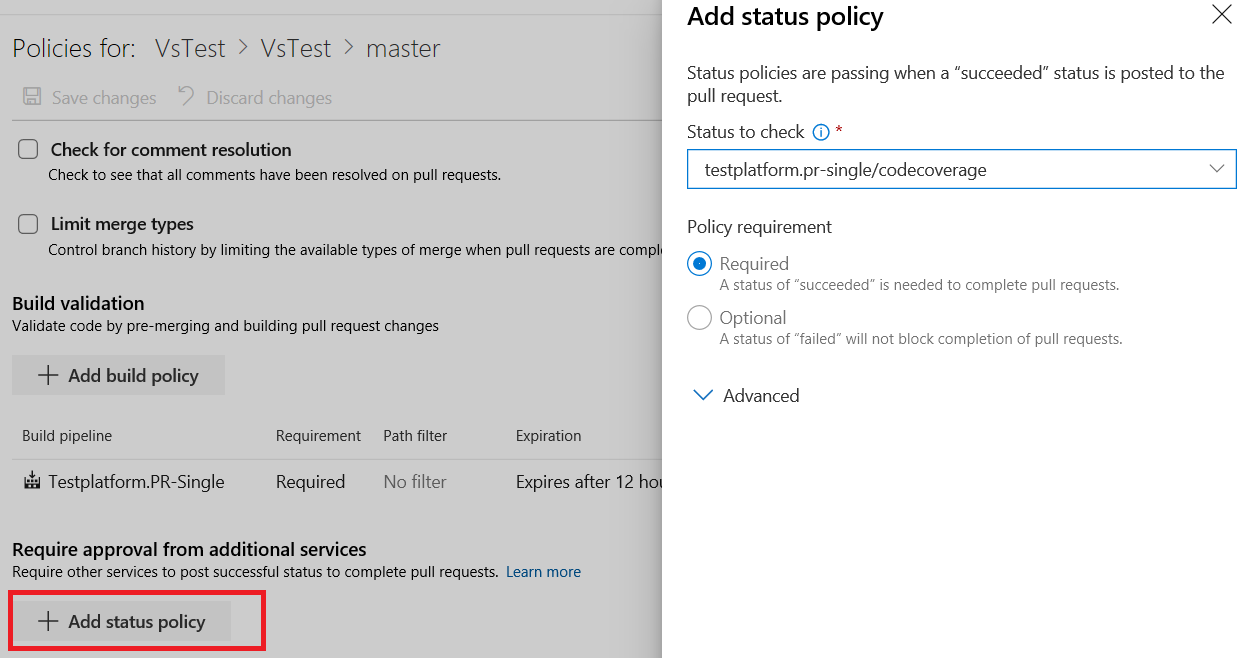
Task: Click the chevron in the Status to check field
Action: [x=1217, y=168]
